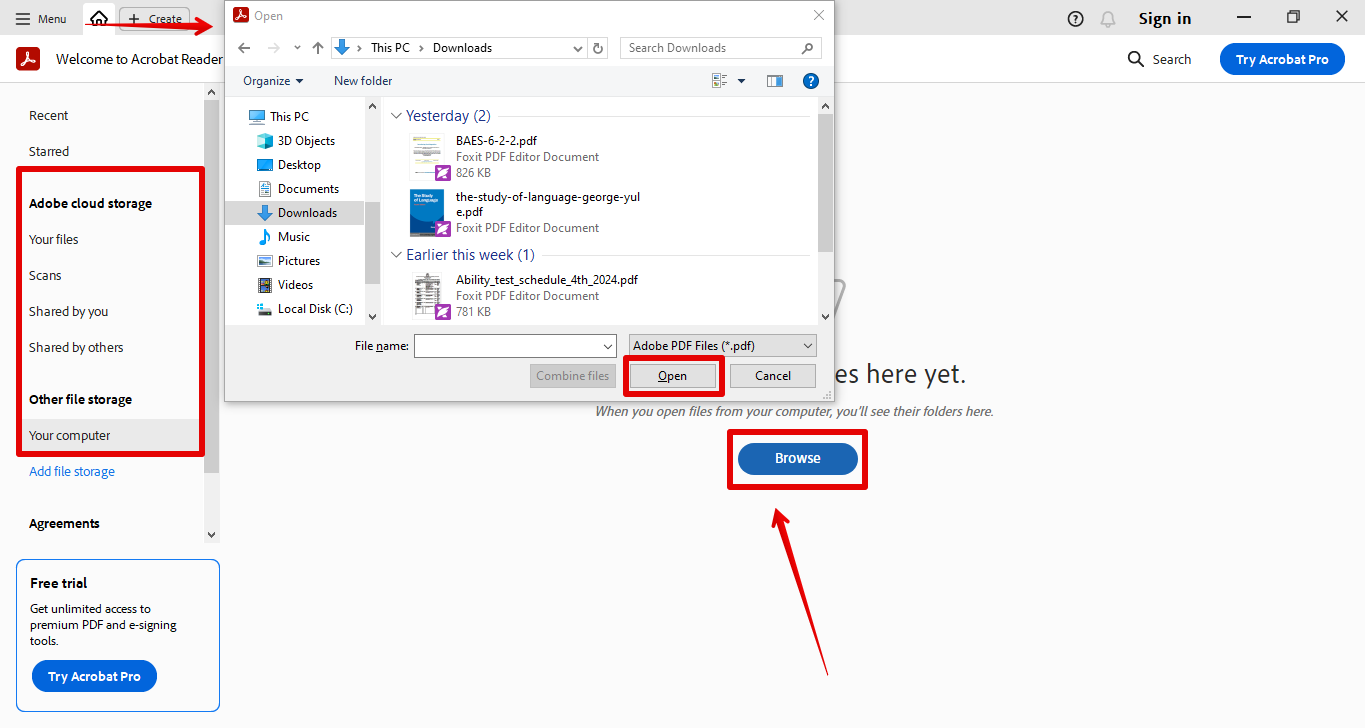Go up one folder level
The height and width of the screenshot is (728, 1365).
tap(318, 48)
